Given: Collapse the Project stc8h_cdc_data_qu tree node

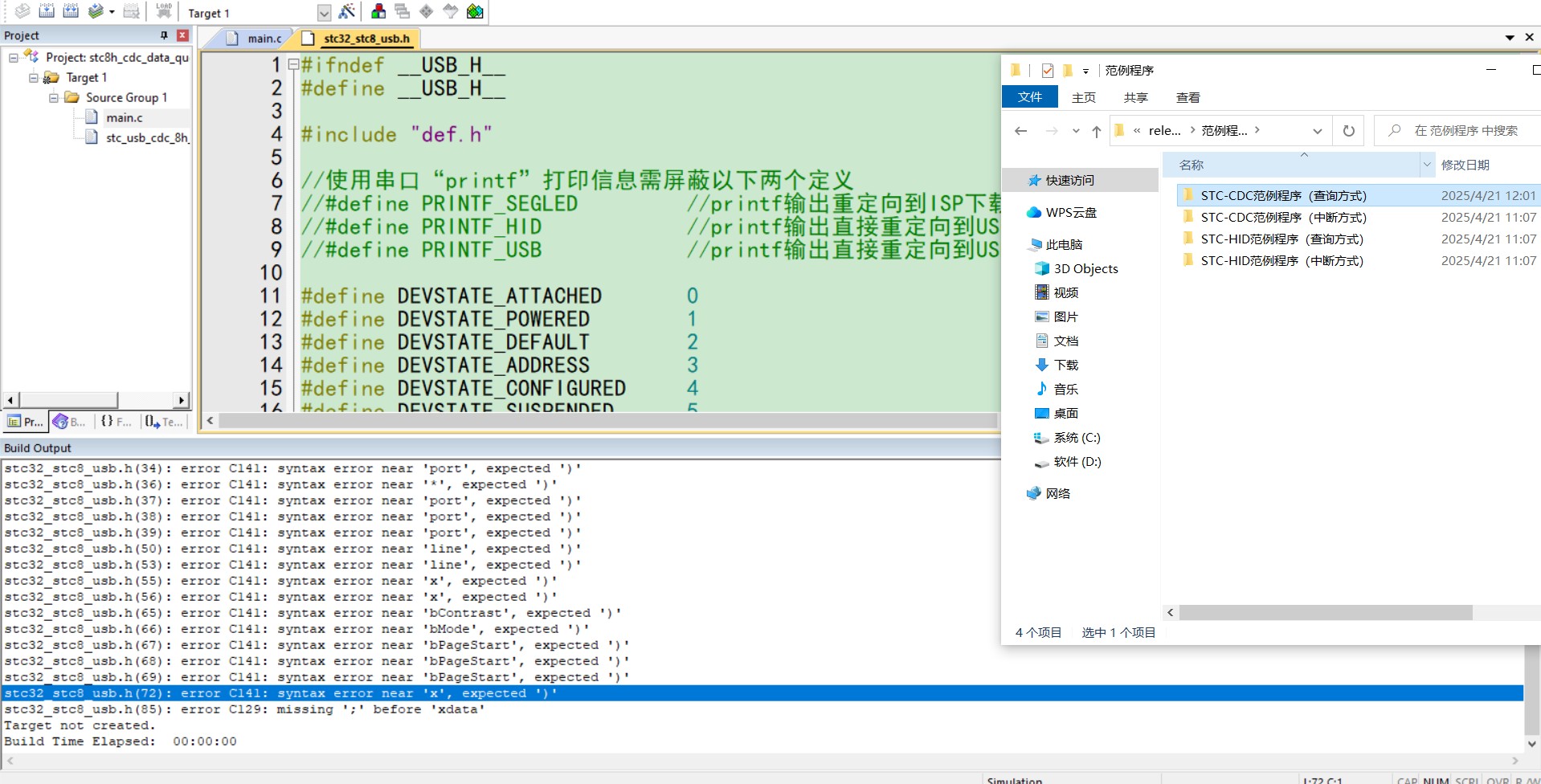Looking at the screenshot, I should 14,58.
